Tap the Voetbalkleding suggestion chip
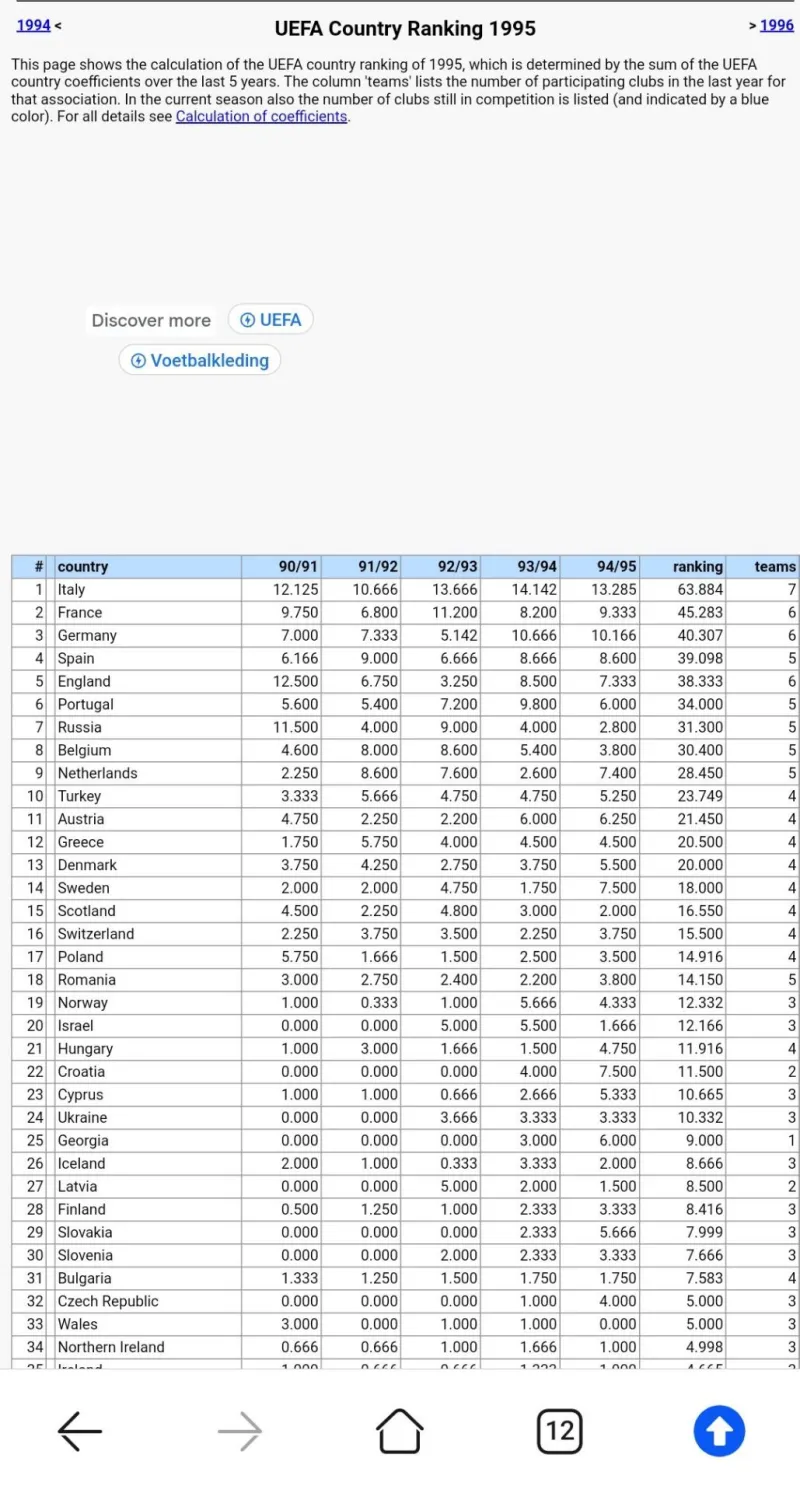800x1493 pixels. click(200, 360)
